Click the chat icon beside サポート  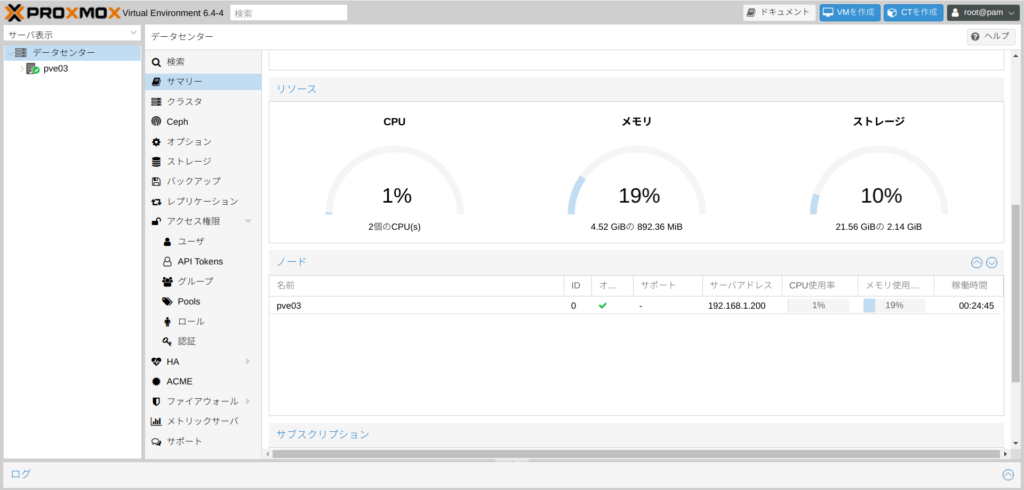156,442
